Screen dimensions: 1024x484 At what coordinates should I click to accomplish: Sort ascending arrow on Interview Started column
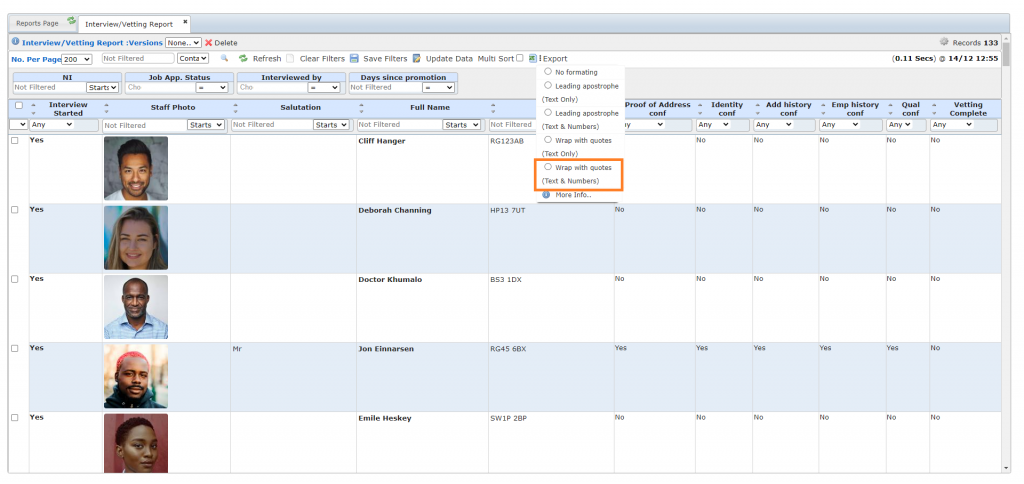coord(33,105)
